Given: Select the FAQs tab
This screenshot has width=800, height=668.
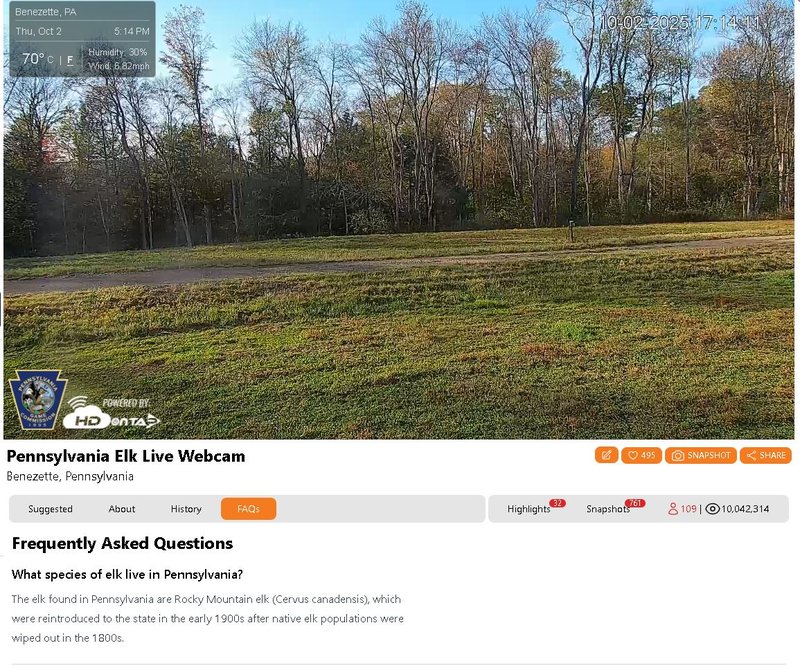Looking at the screenshot, I should (248, 509).
